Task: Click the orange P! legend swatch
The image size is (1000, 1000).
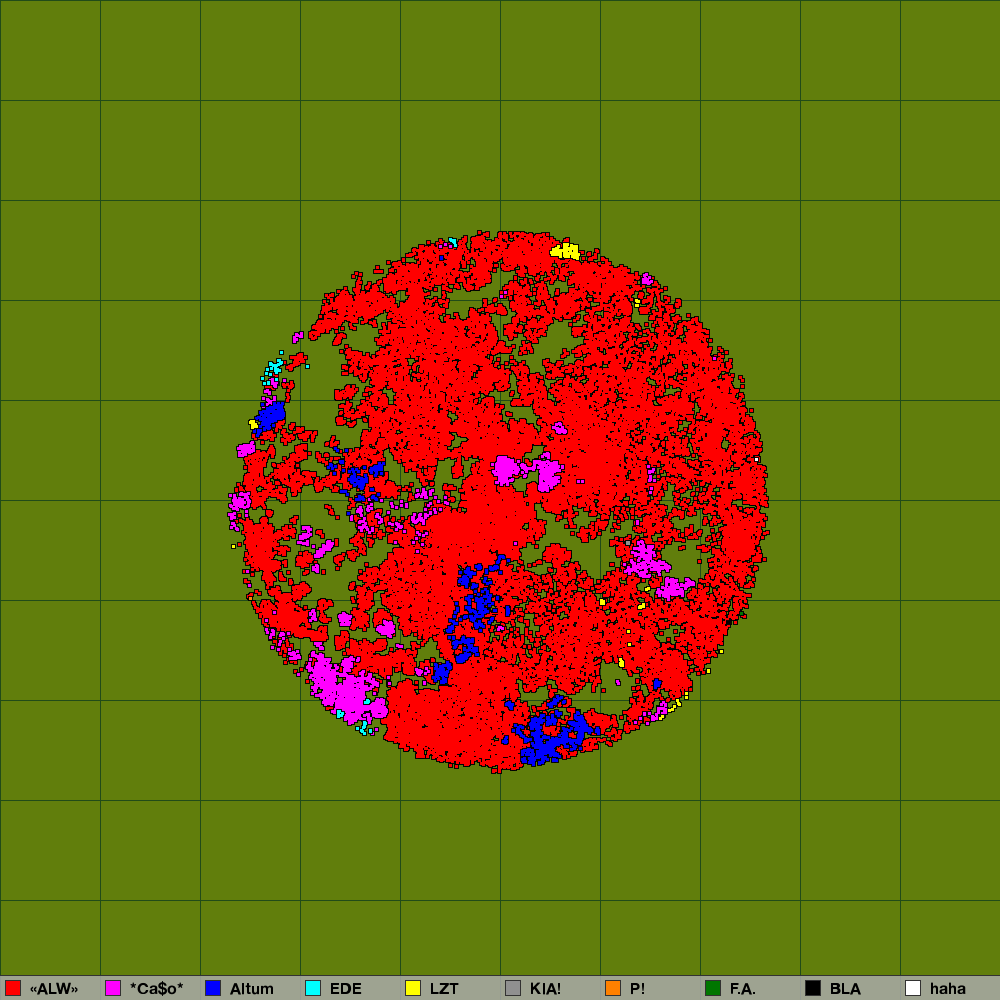Action: pos(613,988)
